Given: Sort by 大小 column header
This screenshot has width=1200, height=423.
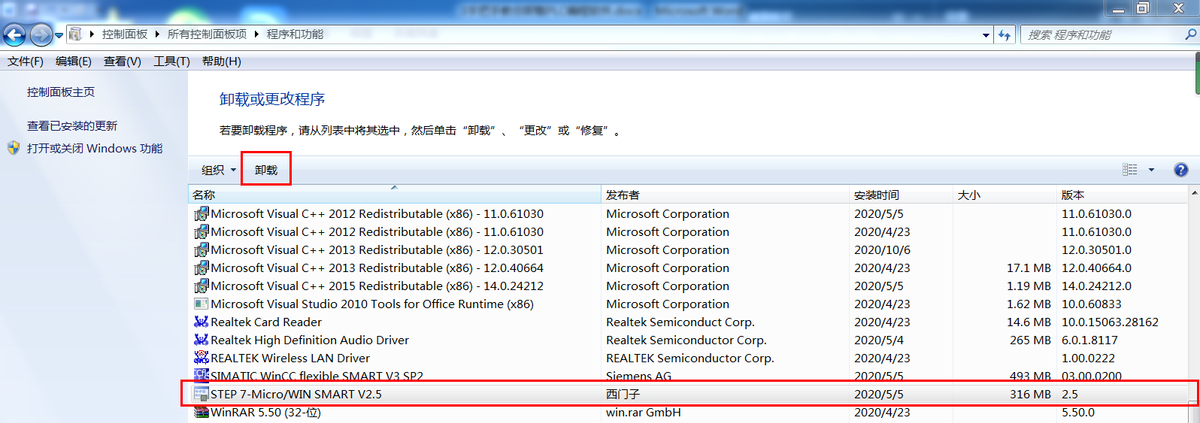Looking at the screenshot, I should click(1005, 195).
